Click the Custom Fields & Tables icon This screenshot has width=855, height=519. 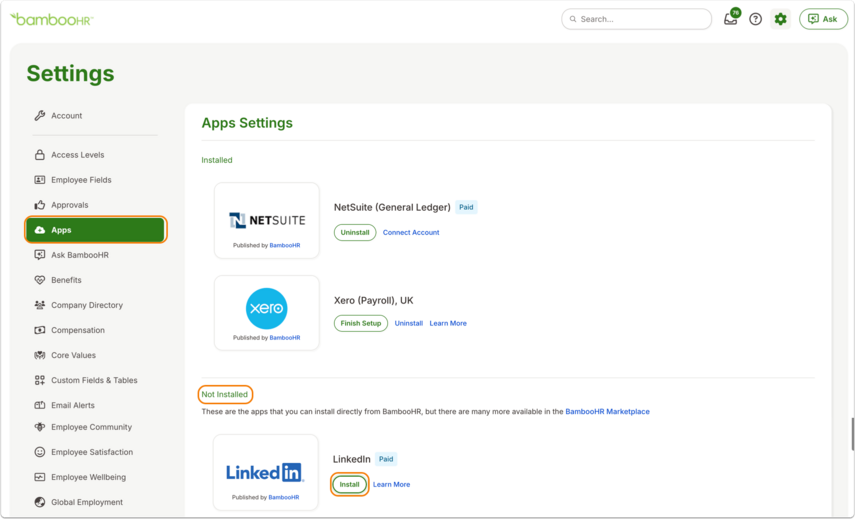click(x=40, y=381)
